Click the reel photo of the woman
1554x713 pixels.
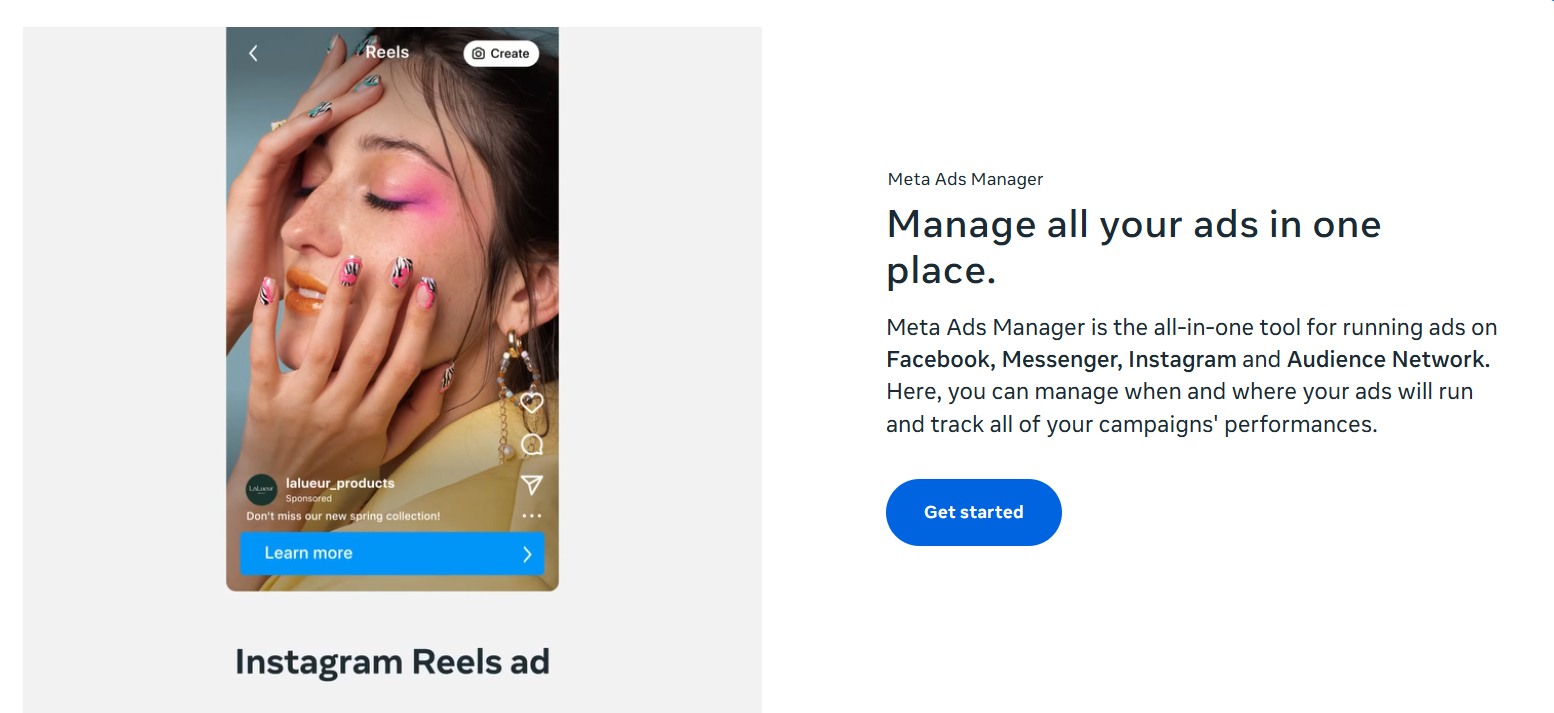[x=380, y=250]
